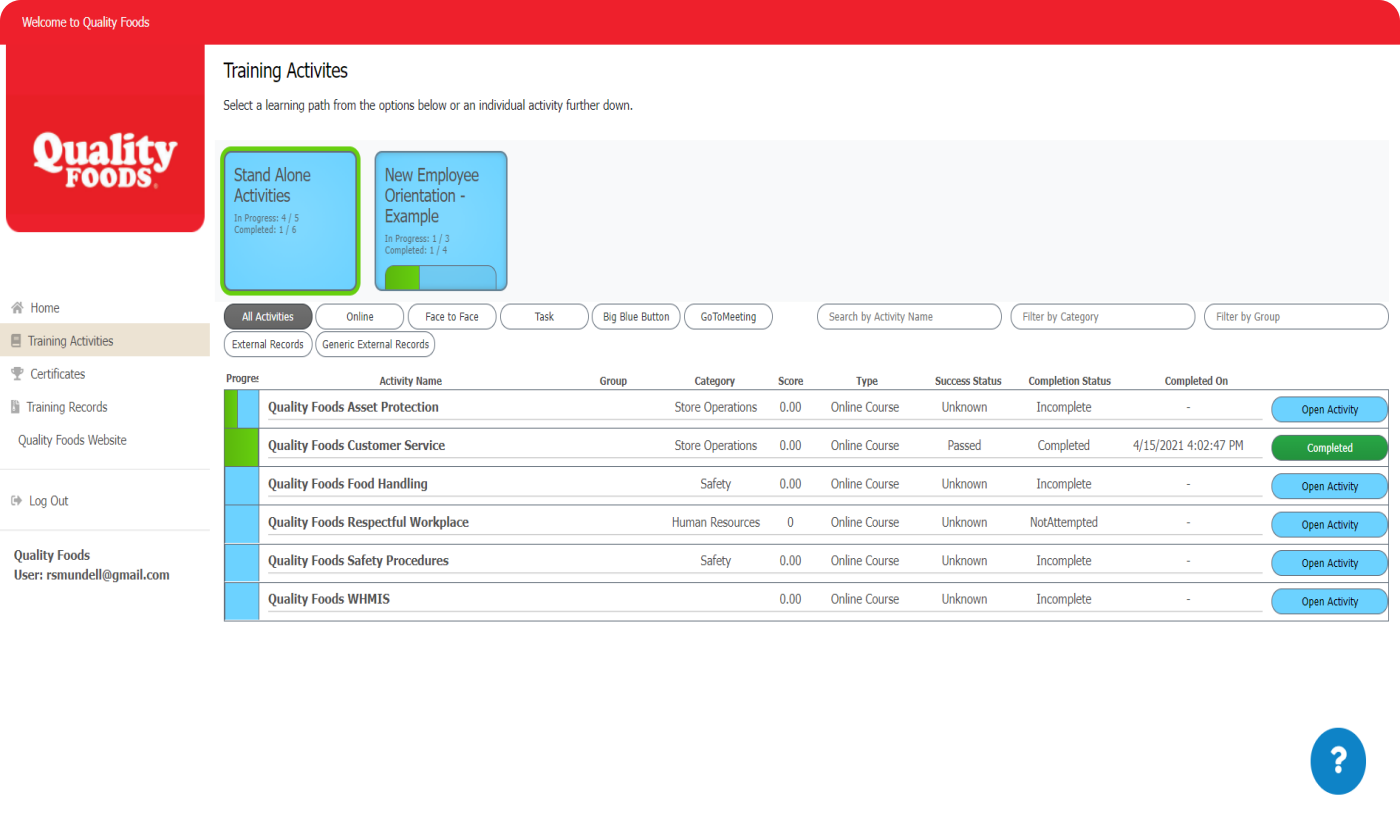This screenshot has width=1400, height=834.
Task: Click the green Completed button for Customer Service
Action: (x=1329, y=448)
